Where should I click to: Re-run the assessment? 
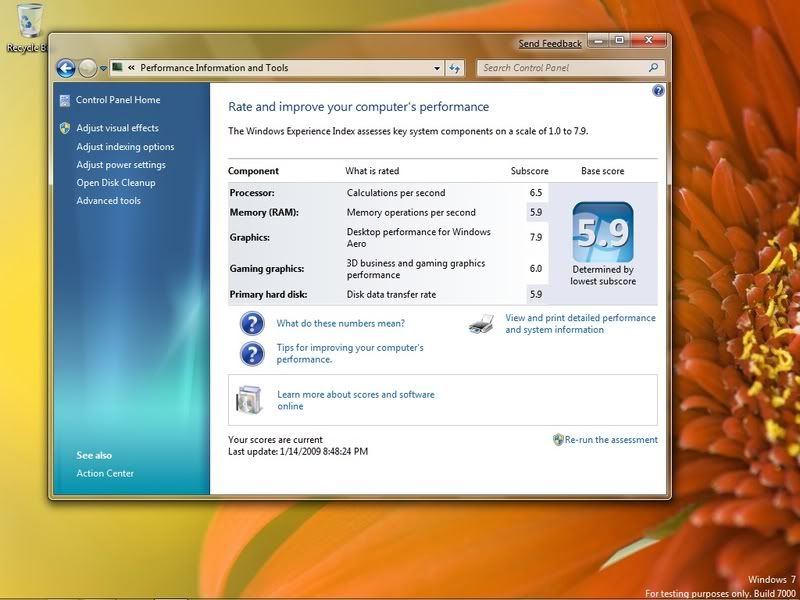611,440
